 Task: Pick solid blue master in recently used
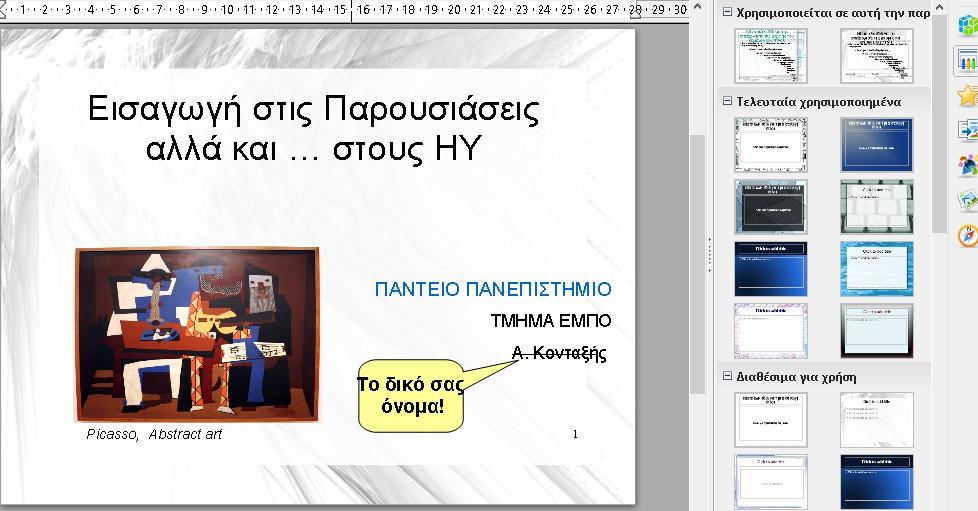click(x=876, y=145)
